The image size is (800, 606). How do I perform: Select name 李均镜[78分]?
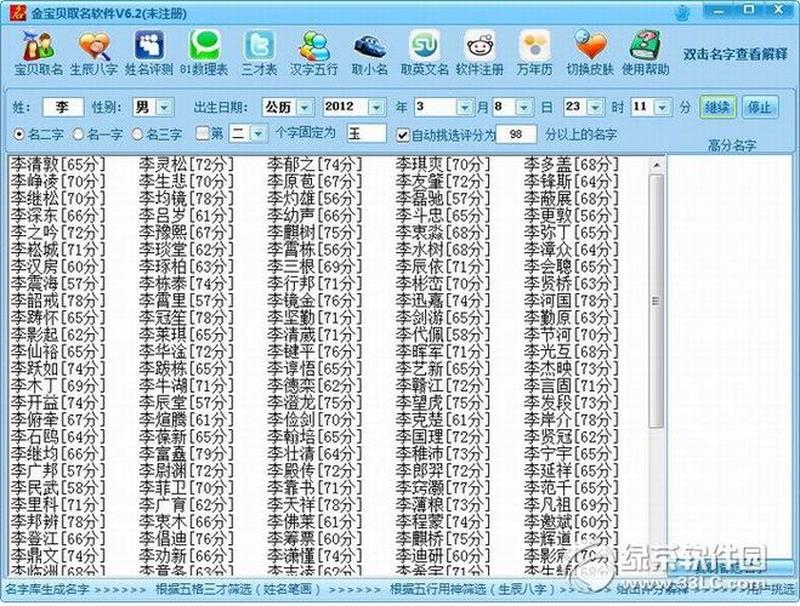186,198
